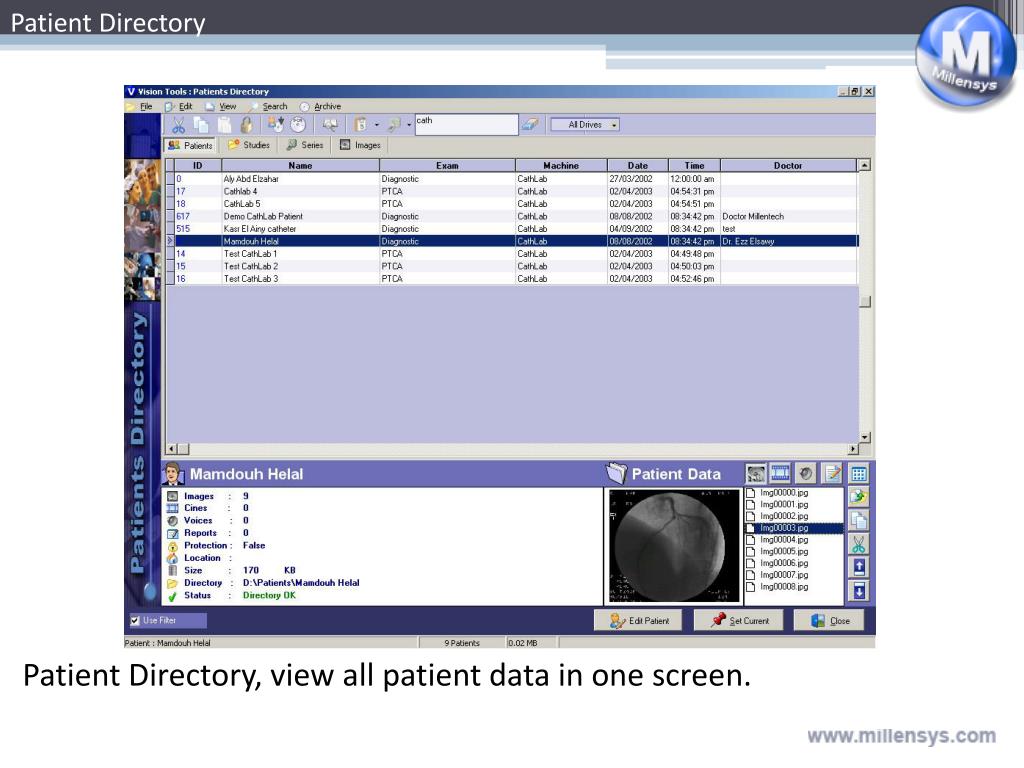This screenshot has width=1024, height=768.
Task: Click the copy pages icon beside the file list
Action: (859, 520)
